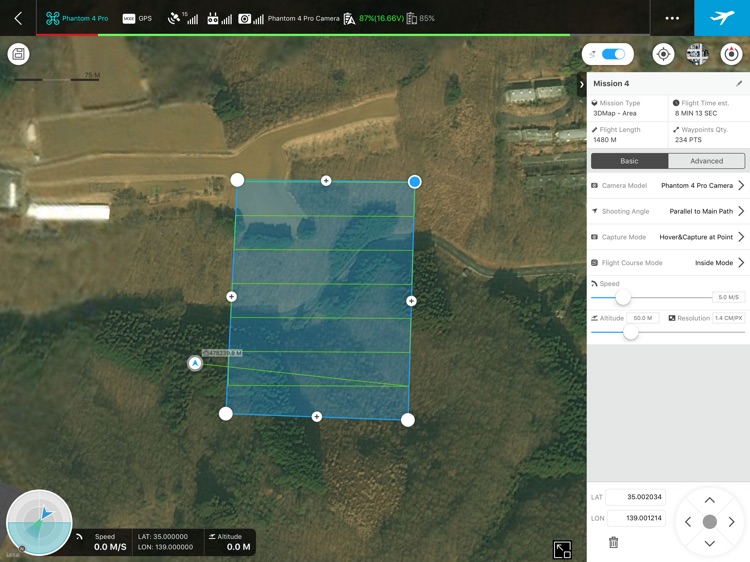Click the Speed slider handle

(623, 298)
